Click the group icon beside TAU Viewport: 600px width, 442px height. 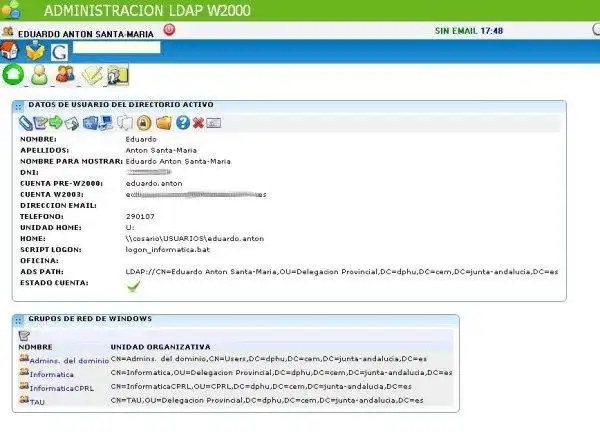pos(24,400)
